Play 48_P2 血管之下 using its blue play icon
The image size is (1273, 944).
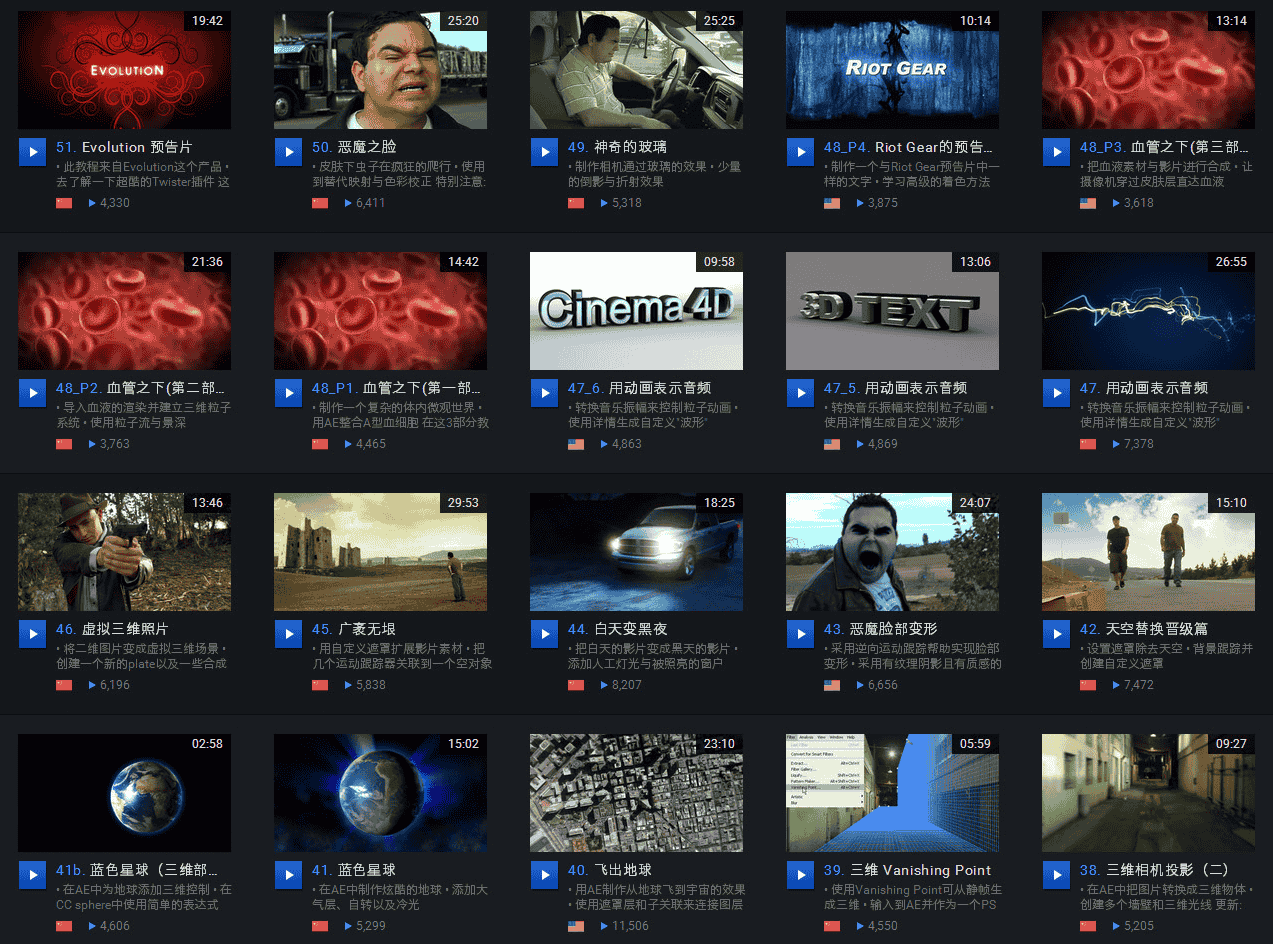[x=33, y=393]
